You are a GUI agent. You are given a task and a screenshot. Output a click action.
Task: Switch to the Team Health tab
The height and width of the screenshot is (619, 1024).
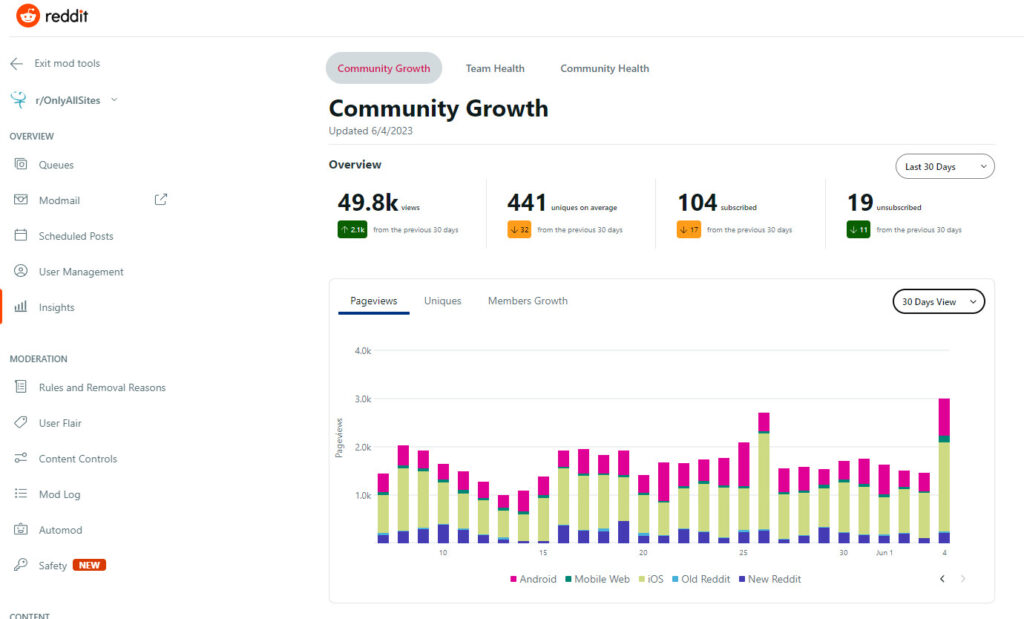[x=495, y=69]
